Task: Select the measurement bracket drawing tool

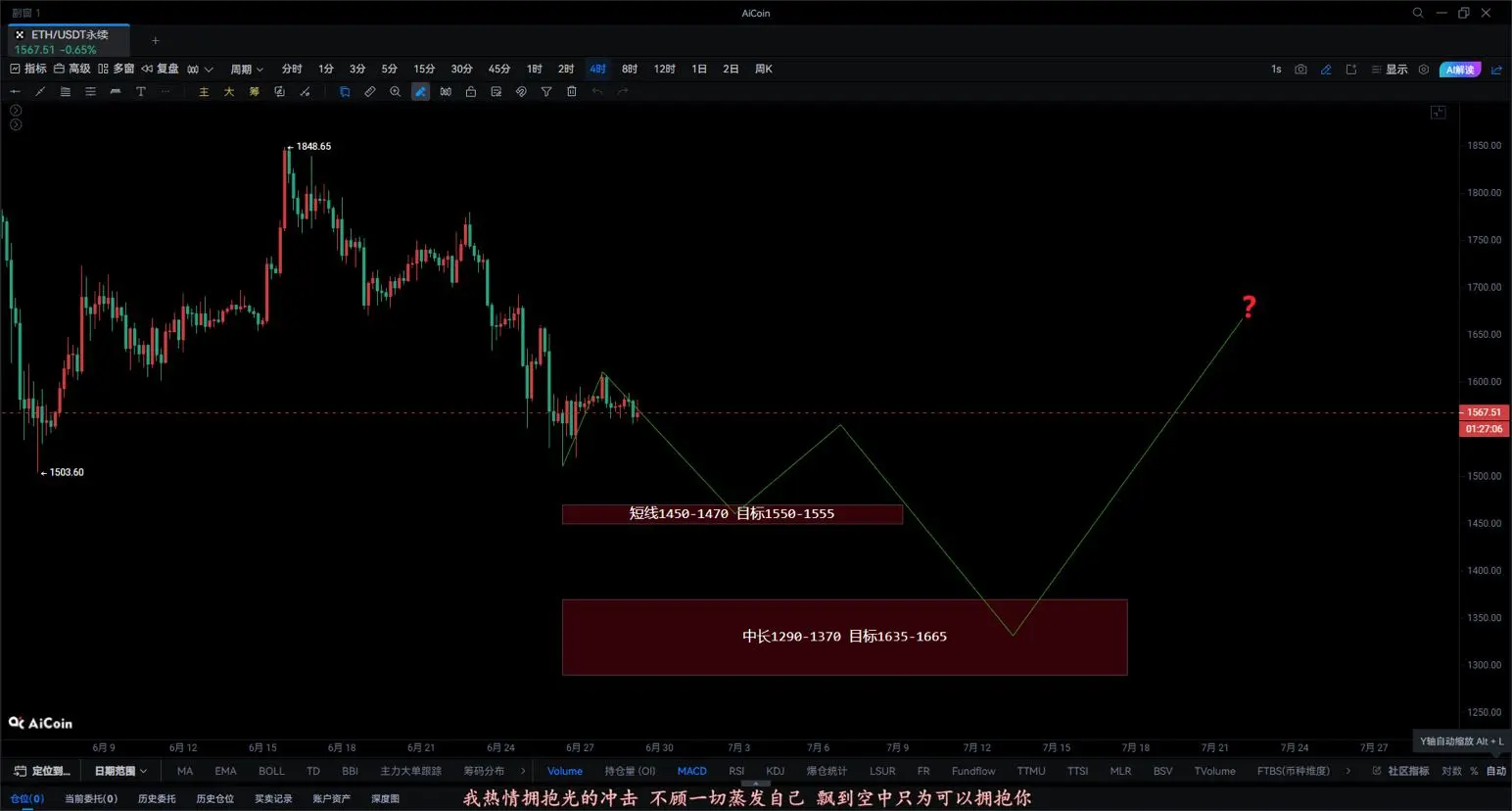Action: 116,92
